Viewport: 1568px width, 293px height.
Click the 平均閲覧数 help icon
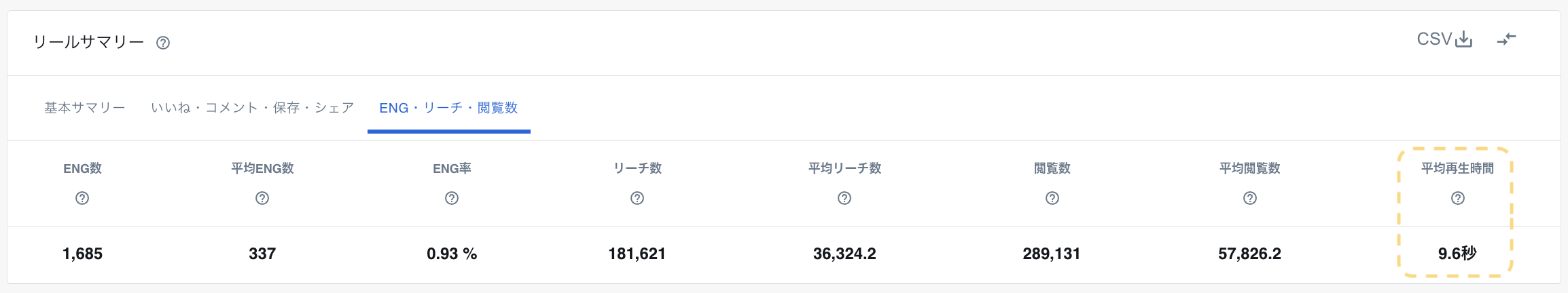click(1250, 198)
